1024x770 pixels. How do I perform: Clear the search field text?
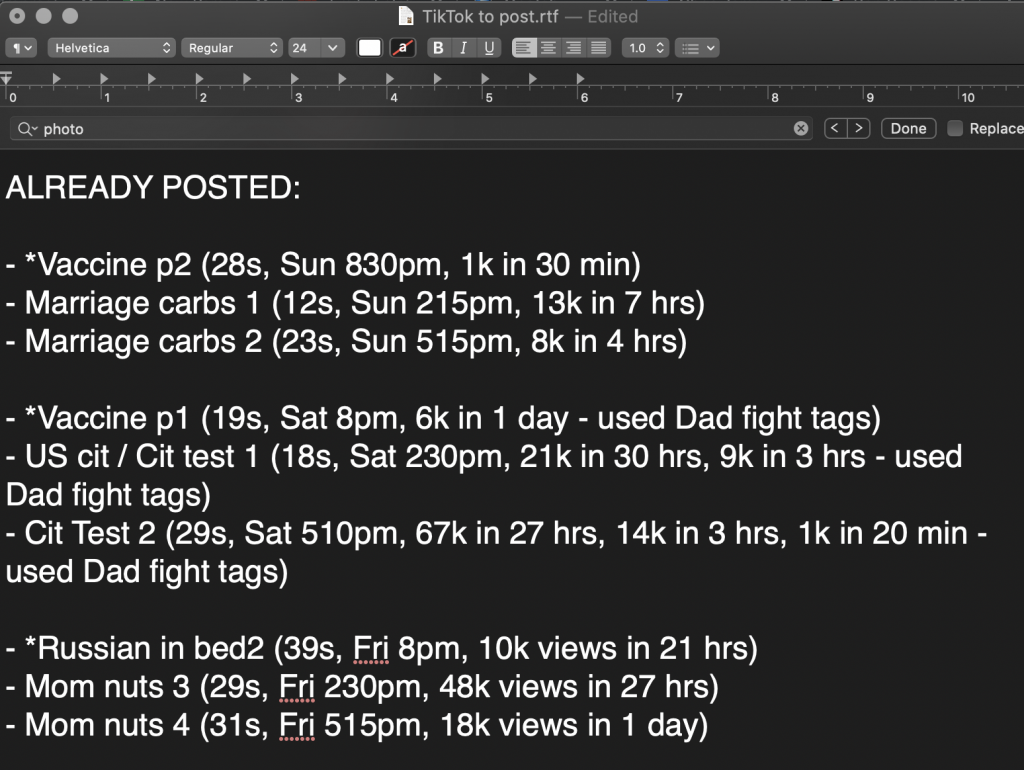[800, 129]
